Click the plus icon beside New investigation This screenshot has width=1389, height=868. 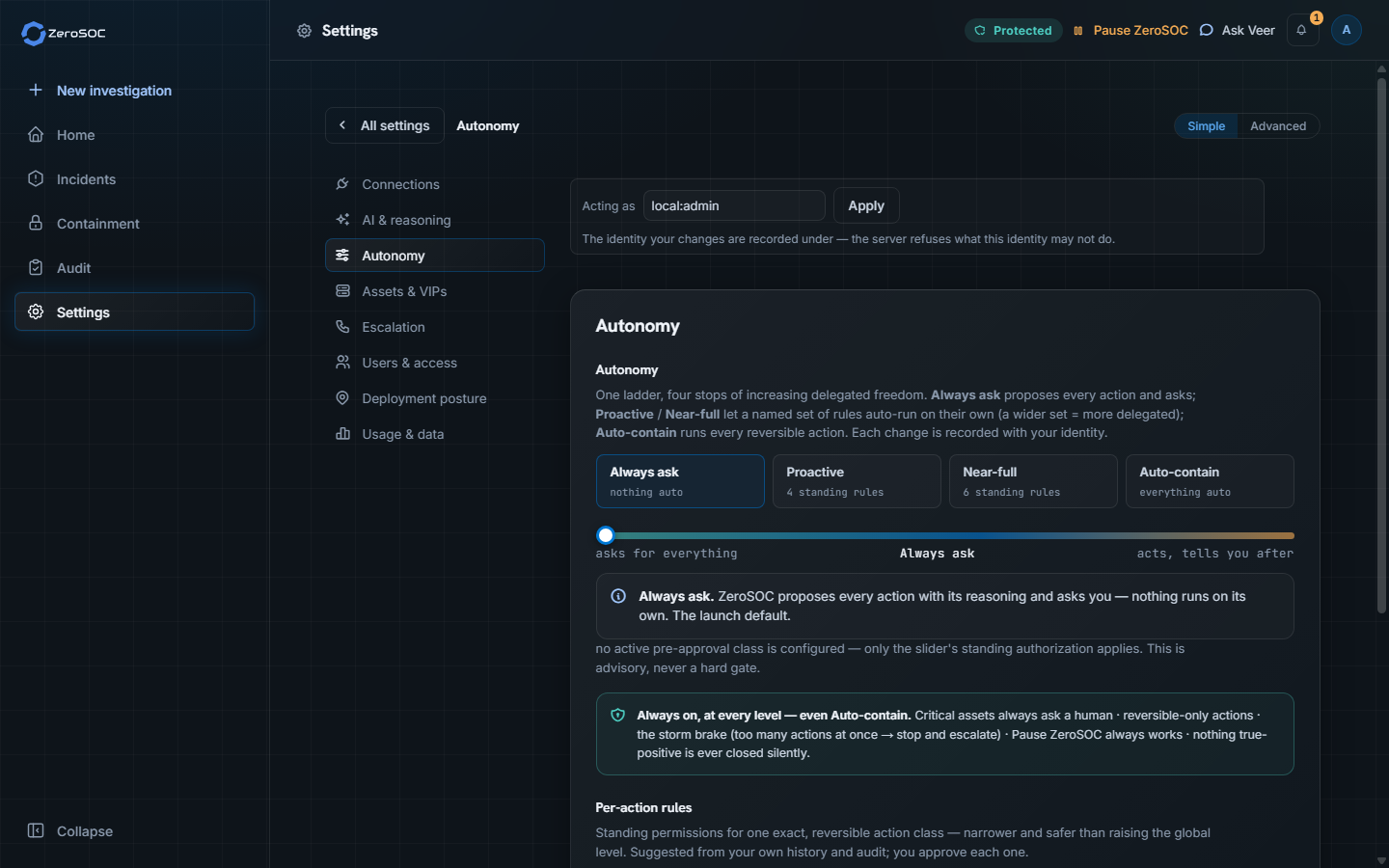tap(36, 90)
